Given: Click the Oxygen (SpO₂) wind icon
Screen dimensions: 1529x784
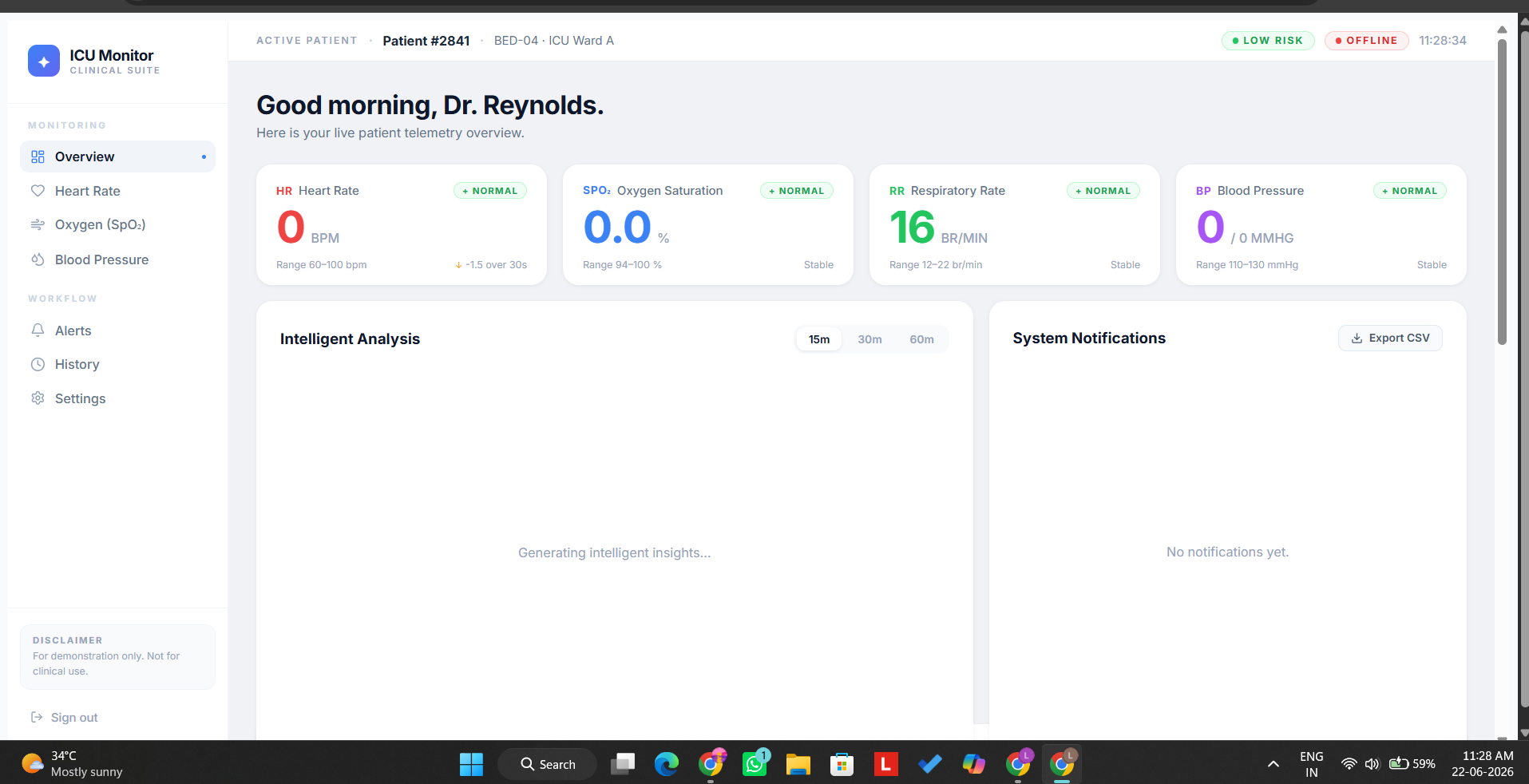Looking at the screenshot, I should (x=38, y=224).
